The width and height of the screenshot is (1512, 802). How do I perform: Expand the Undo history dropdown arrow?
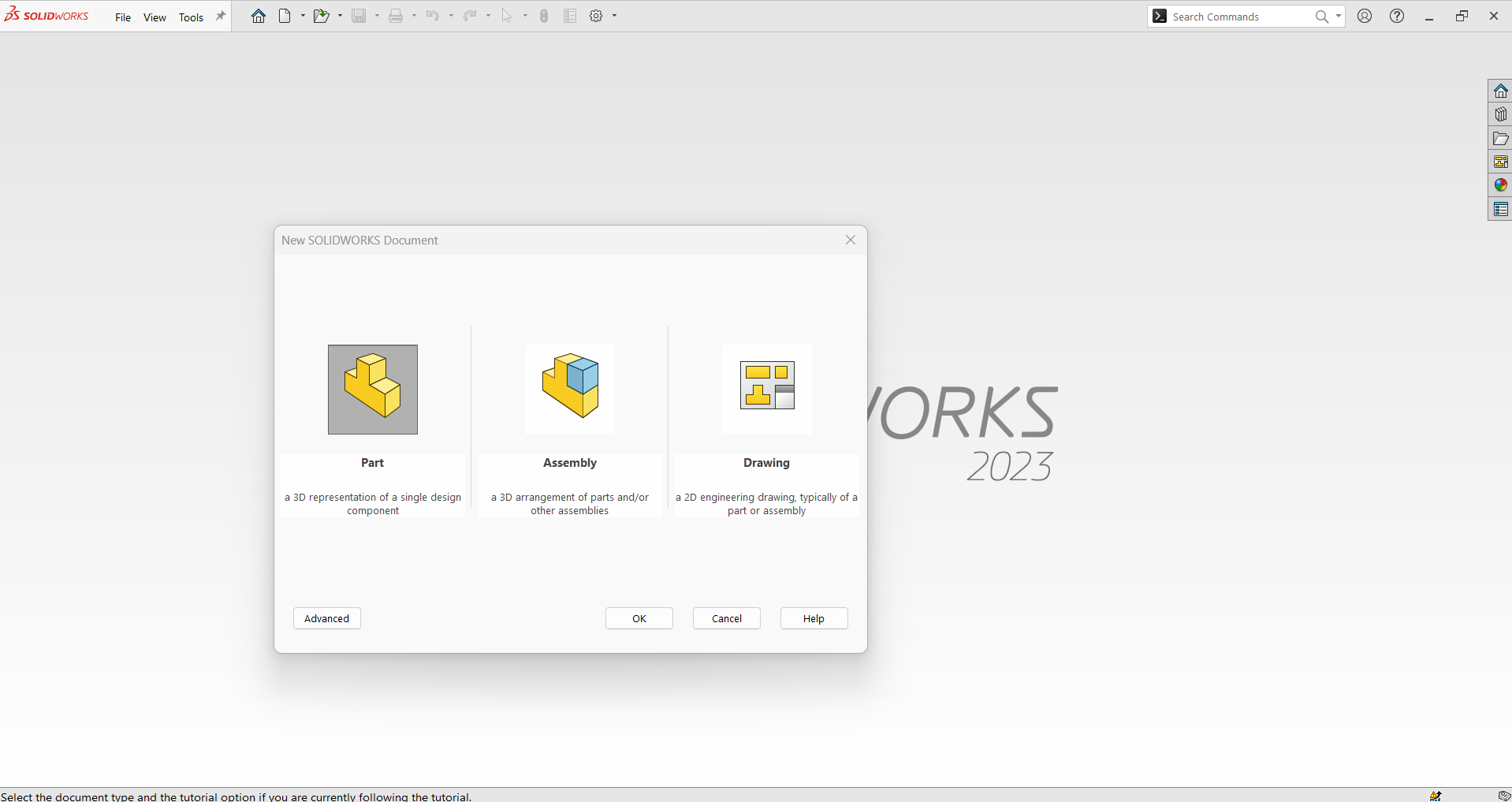(451, 16)
